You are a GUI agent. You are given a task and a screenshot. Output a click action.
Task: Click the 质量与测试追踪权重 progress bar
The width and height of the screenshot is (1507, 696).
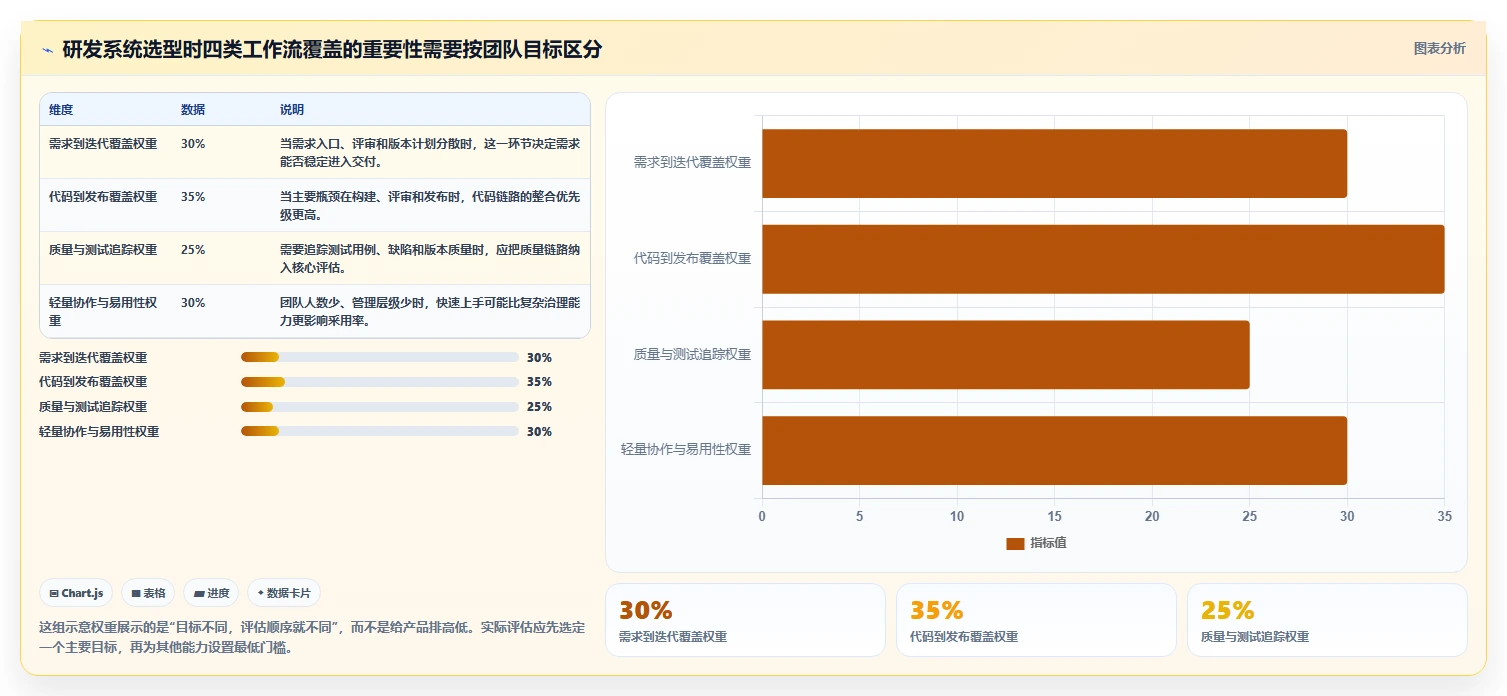coord(379,407)
